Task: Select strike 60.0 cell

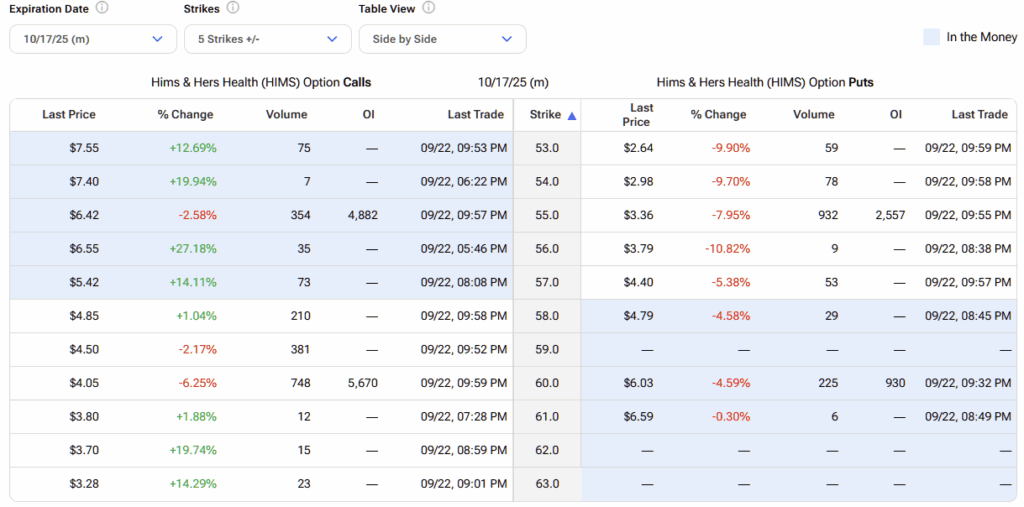Action: click(x=547, y=384)
